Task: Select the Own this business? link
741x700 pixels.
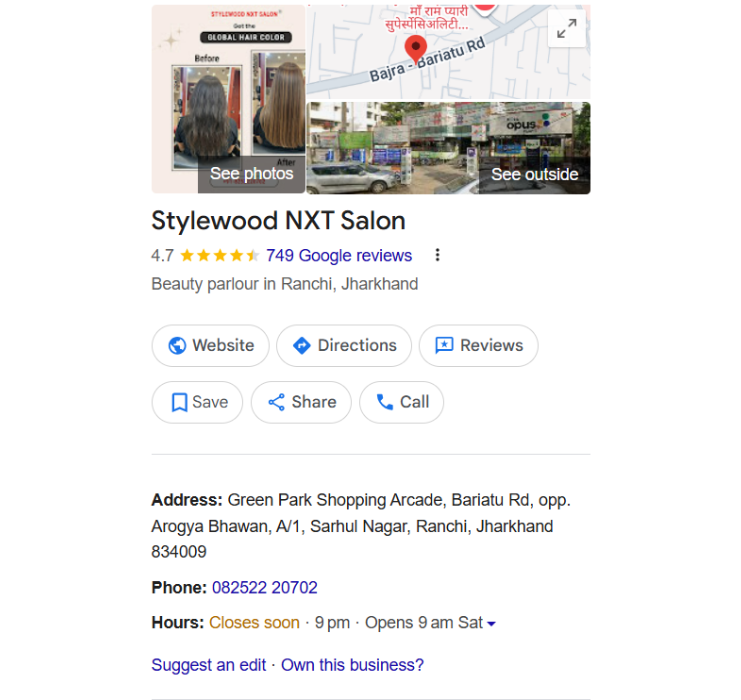Action: (352, 665)
